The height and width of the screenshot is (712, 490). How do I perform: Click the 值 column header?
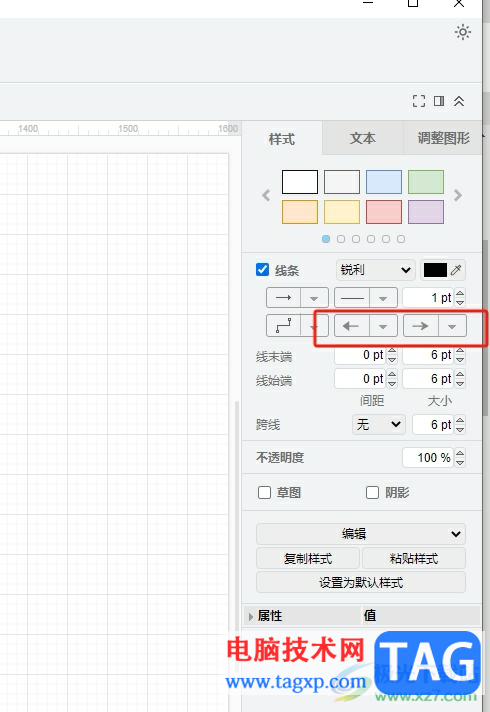tap(421, 616)
